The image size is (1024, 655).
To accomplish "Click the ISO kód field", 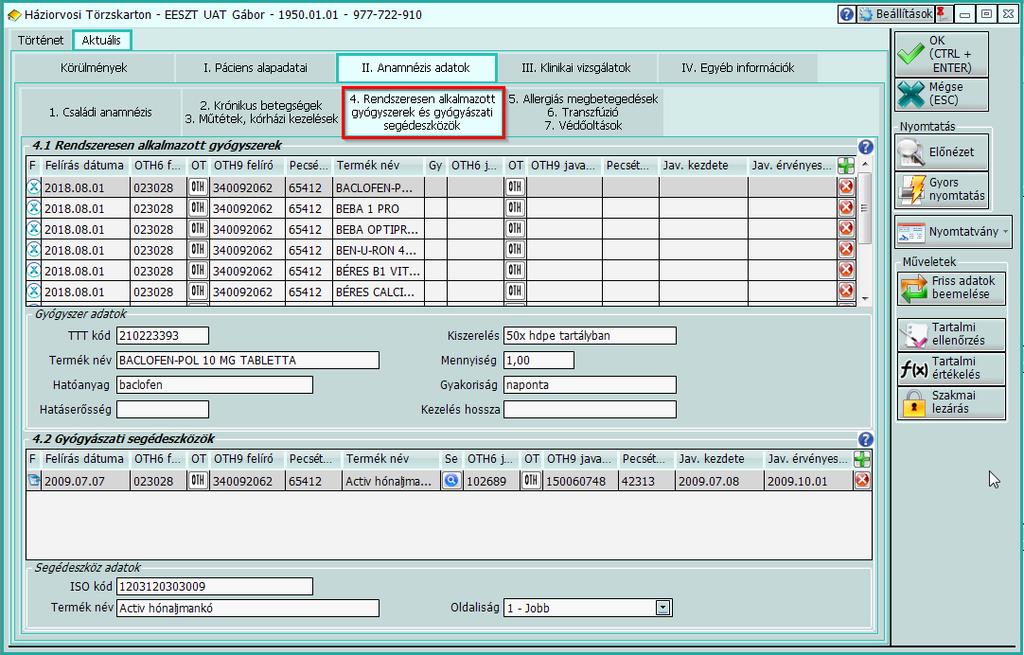I will coord(214,586).
